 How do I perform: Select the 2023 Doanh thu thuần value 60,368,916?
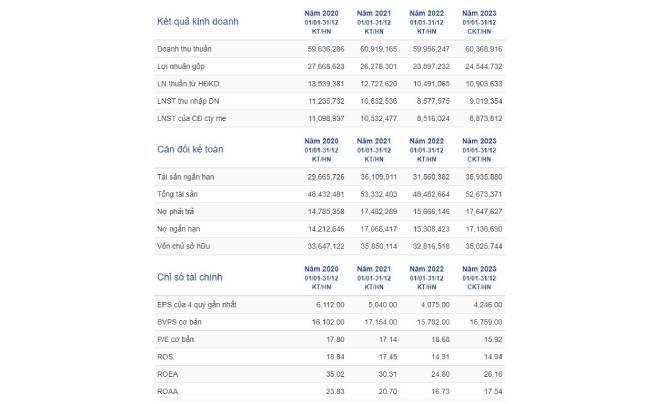click(x=483, y=49)
